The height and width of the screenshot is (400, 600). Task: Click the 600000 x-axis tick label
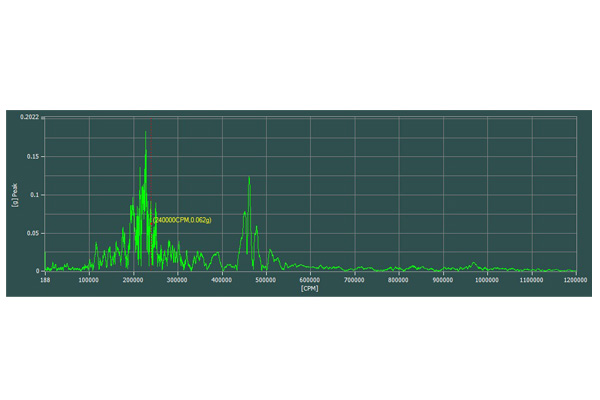tap(310, 280)
